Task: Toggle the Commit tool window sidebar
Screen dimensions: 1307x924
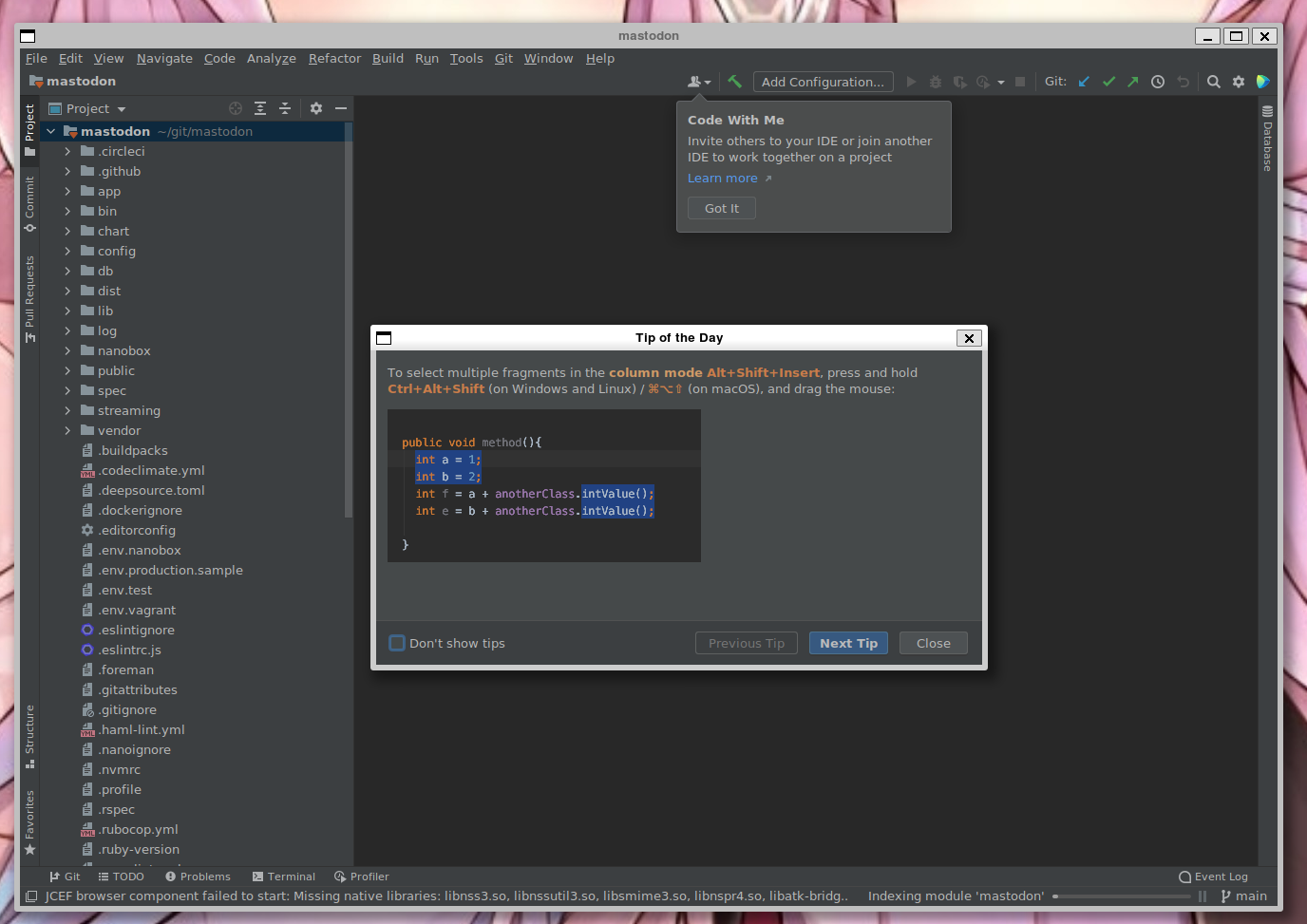Action: point(29,203)
